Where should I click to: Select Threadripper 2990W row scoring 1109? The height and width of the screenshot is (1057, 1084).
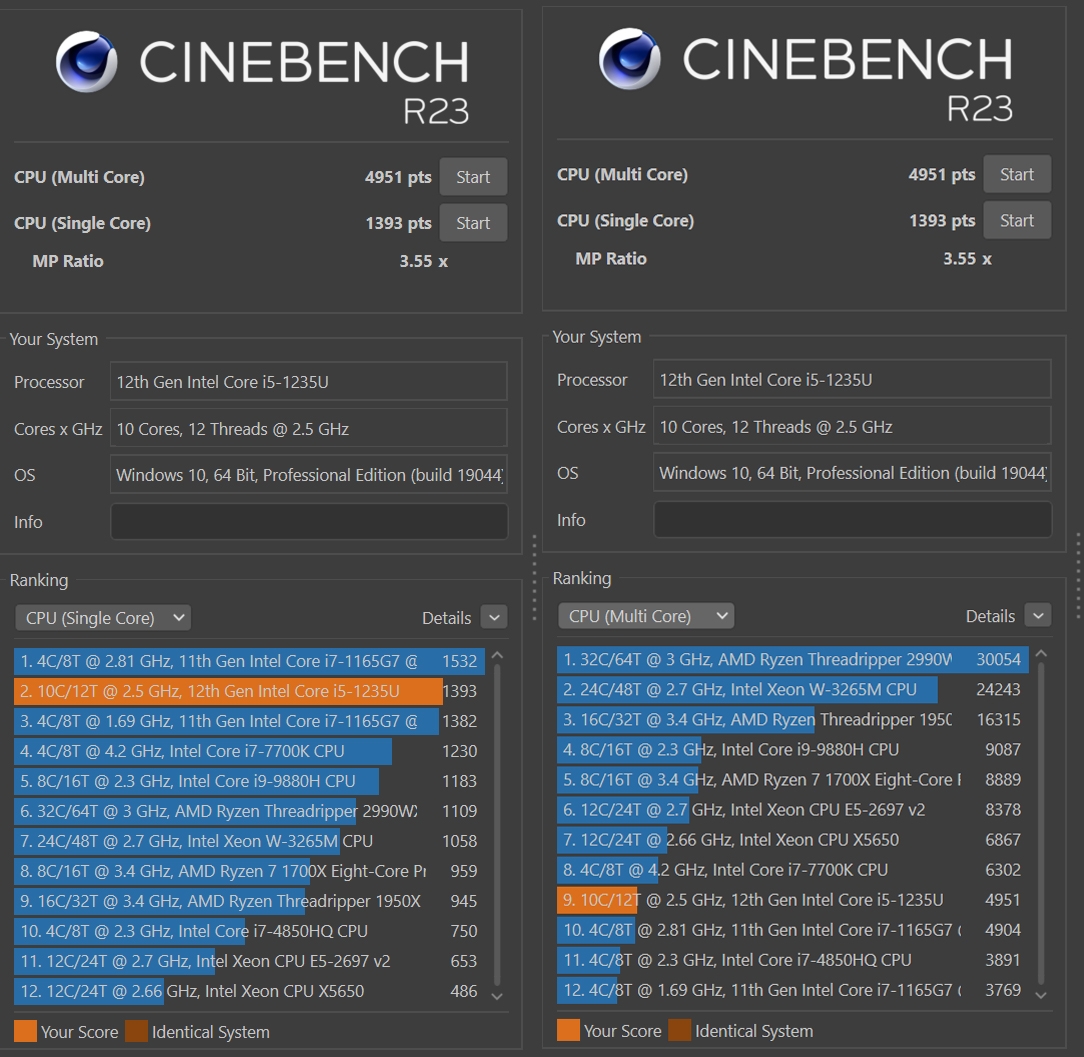coord(249,811)
